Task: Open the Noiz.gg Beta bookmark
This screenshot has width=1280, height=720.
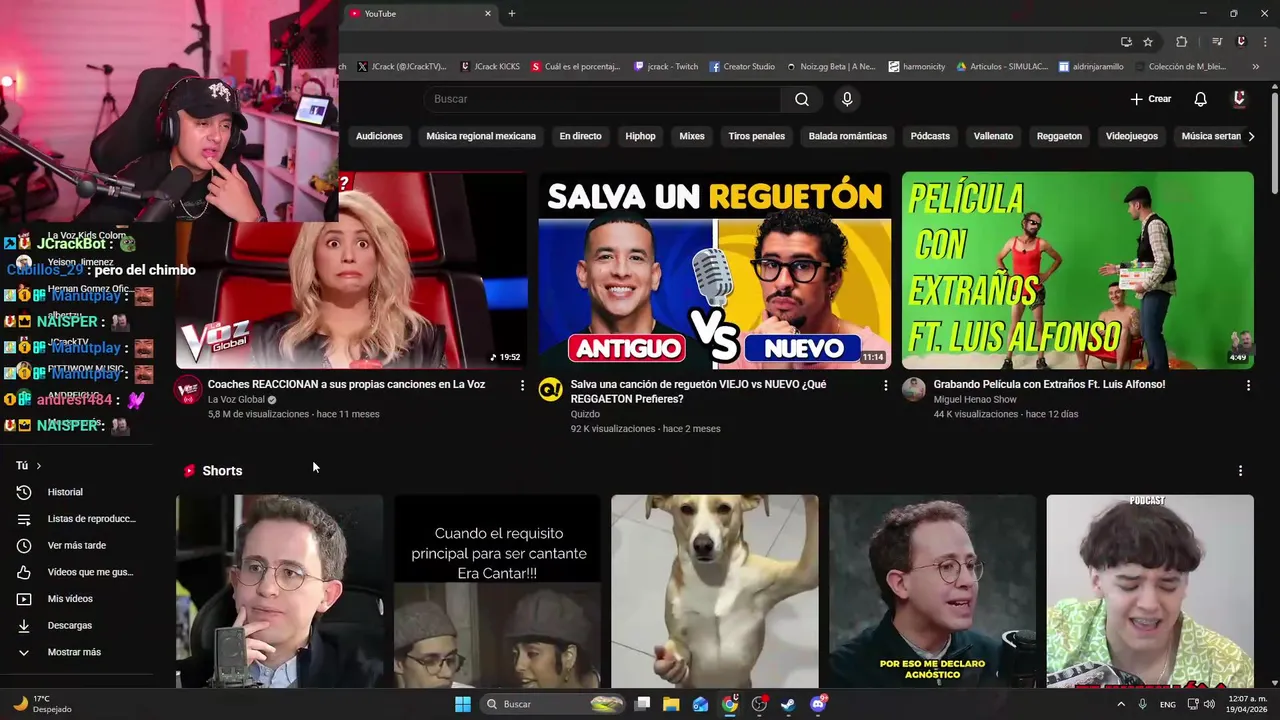Action: click(831, 67)
